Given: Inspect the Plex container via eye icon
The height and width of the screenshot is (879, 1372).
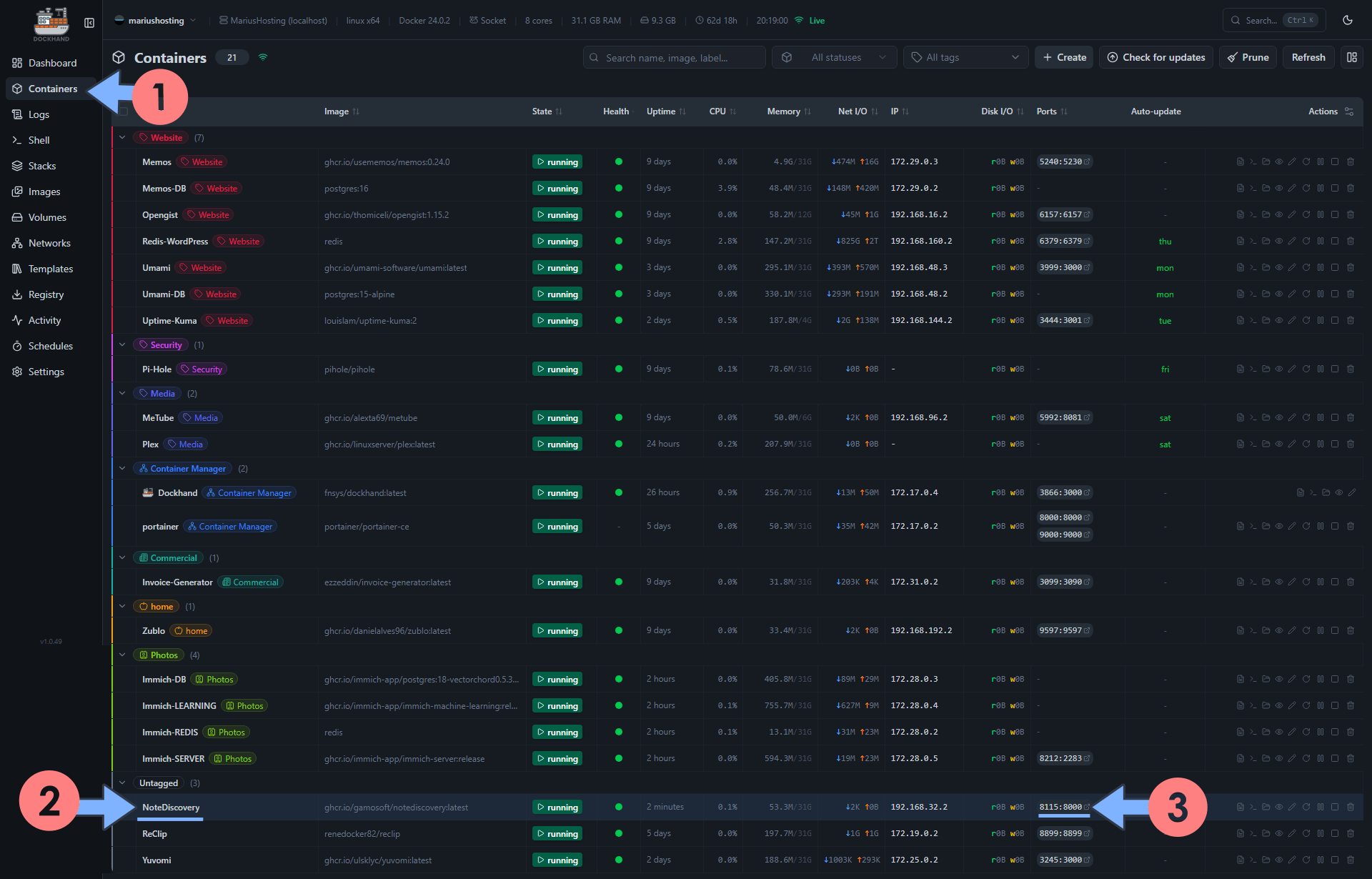Looking at the screenshot, I should coord(1279,444).
